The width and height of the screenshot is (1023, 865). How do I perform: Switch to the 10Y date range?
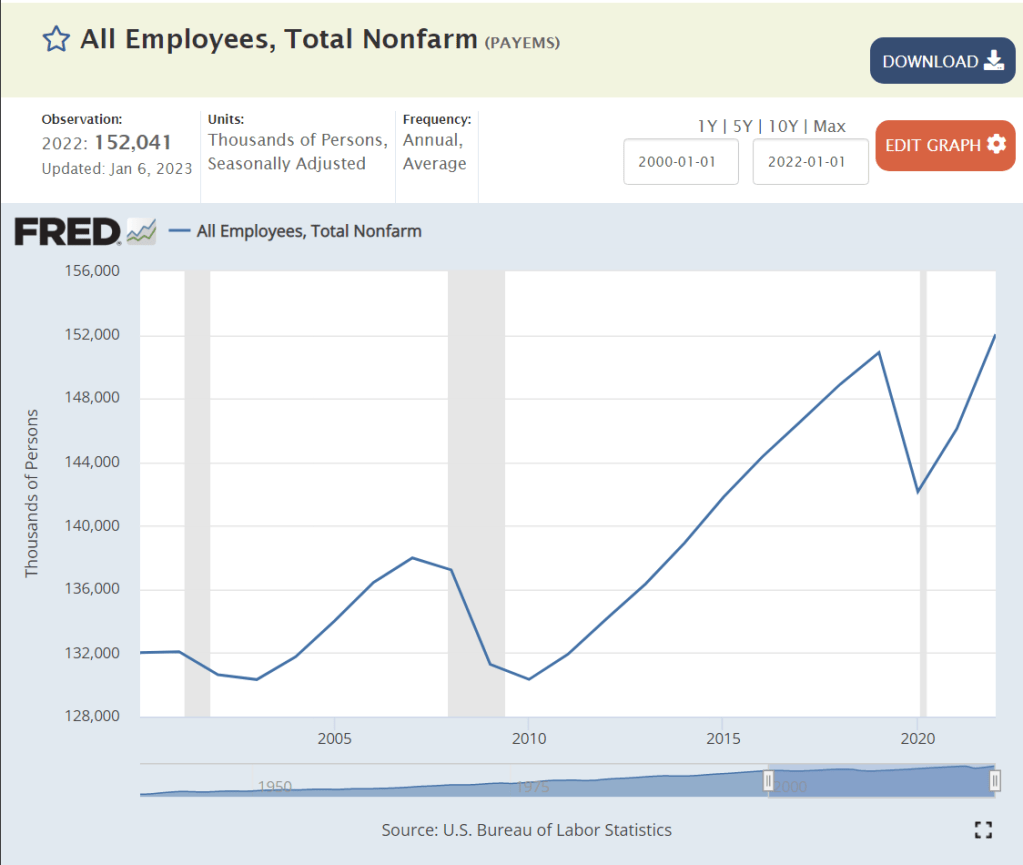[x=782, y=126]
